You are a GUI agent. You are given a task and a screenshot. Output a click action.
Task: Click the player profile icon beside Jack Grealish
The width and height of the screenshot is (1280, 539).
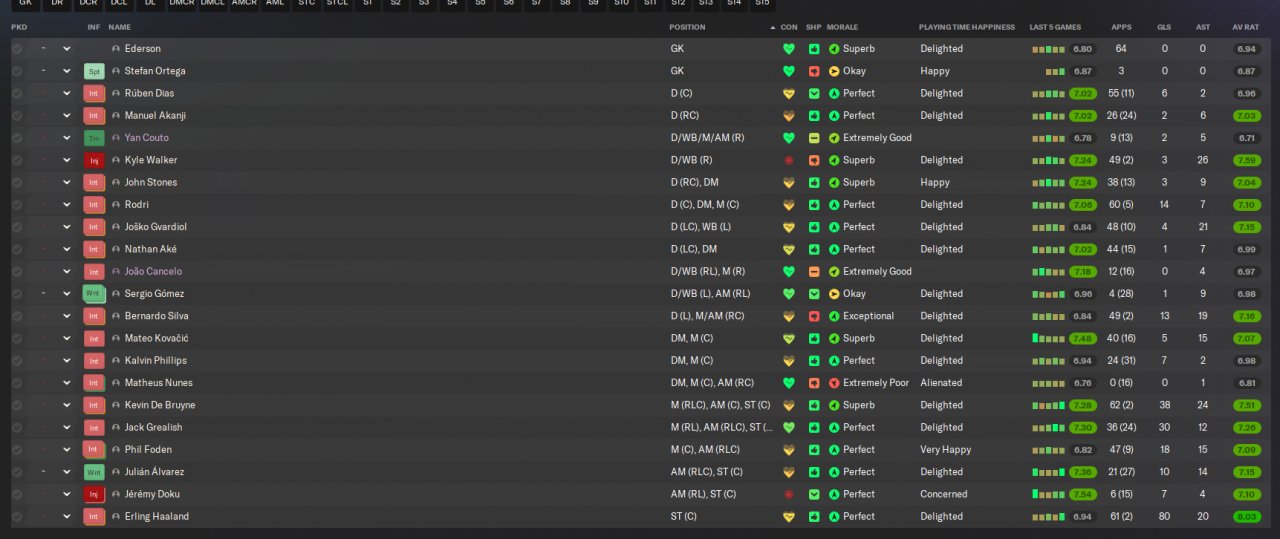coord(116,428)
